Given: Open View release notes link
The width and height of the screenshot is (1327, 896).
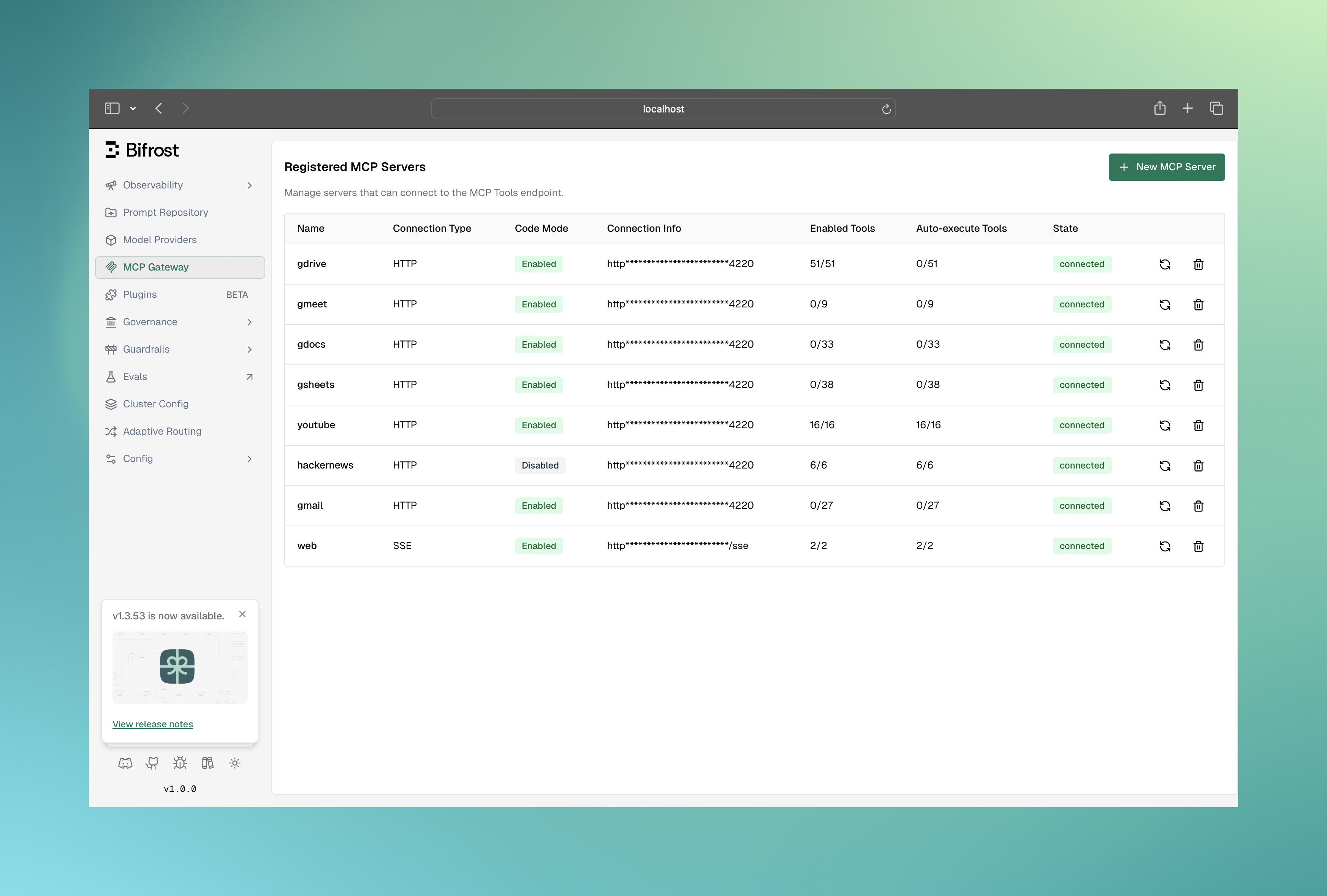Looking at the screenshot, I should 152,724.
